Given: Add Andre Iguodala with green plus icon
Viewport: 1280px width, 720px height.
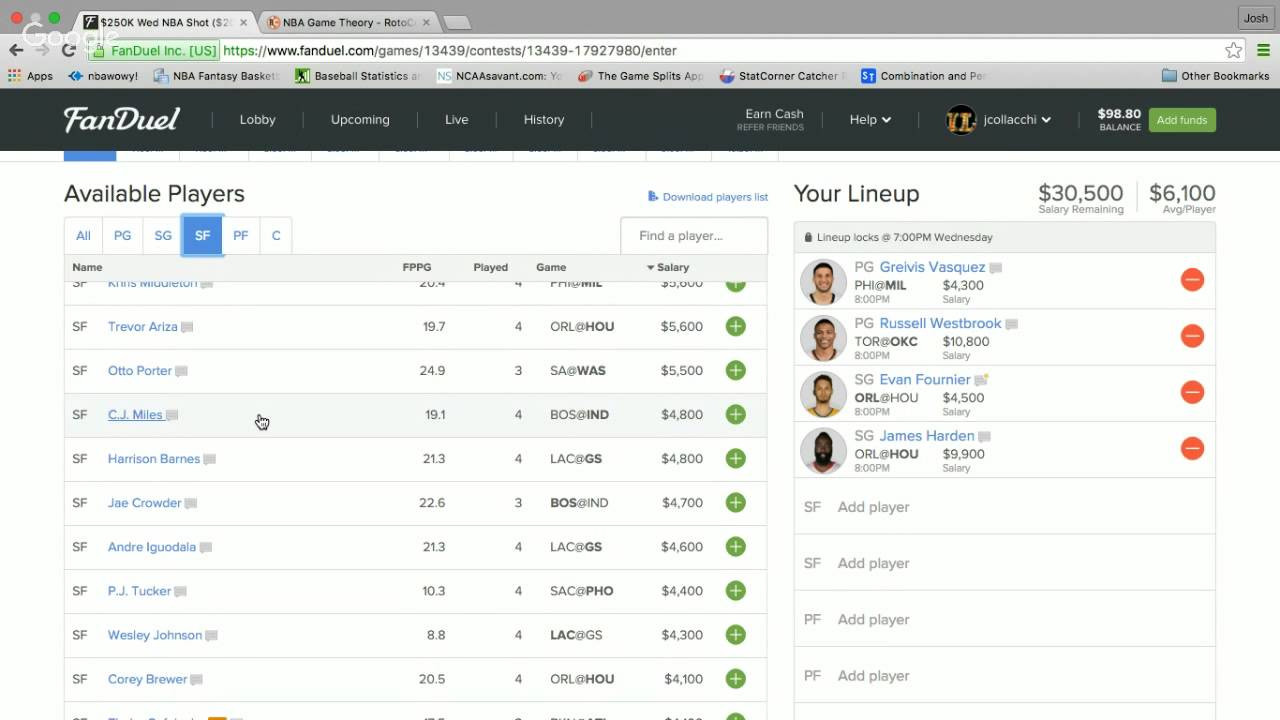Looking at the screenshot, I should (x=736, y=546).
